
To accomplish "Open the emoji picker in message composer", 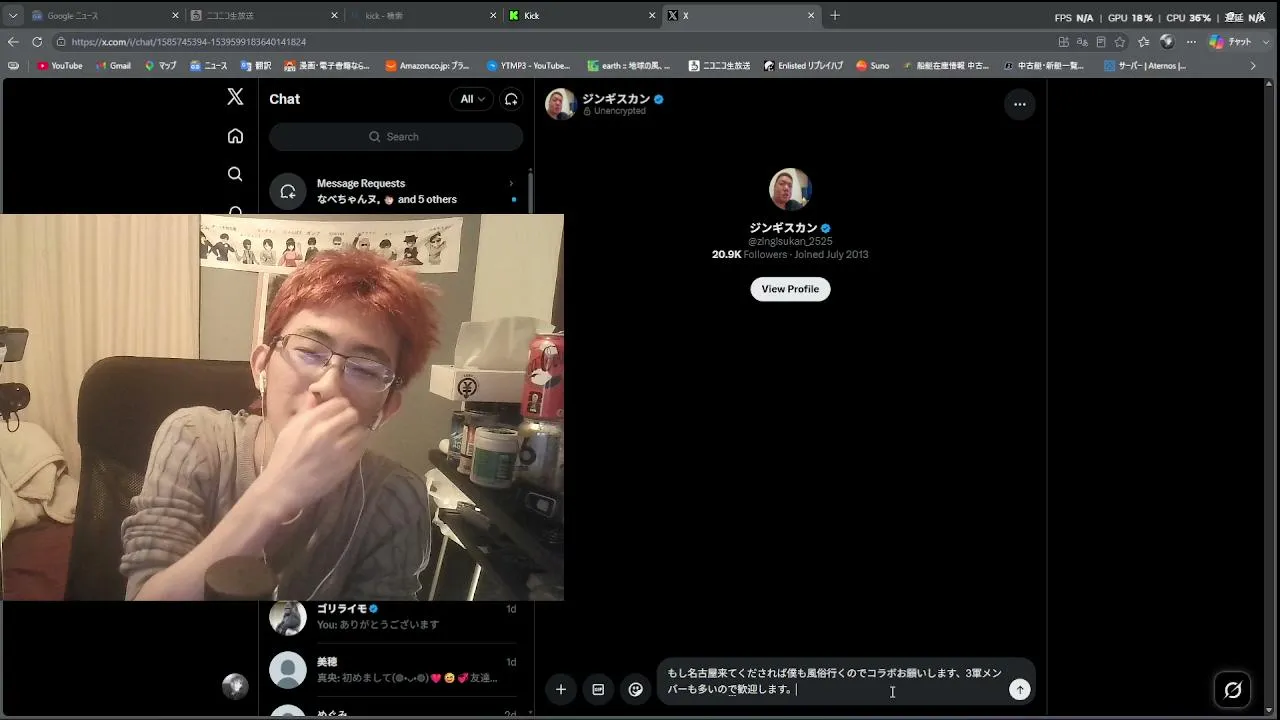I will coord(635,689).
